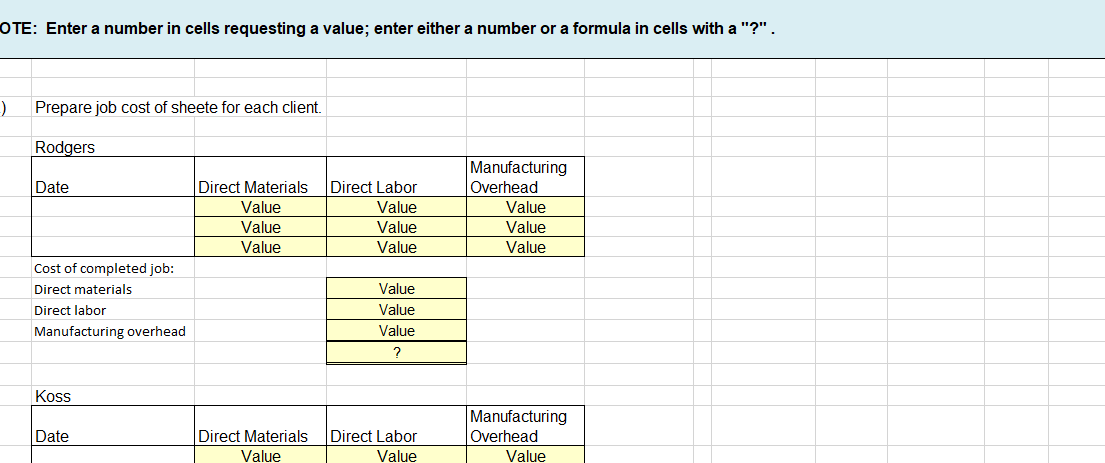This screenshot has width=1105, height=463.
Task: Select first Direct Materials Value cell for Rodgers
Action: (x=260, y=207)
